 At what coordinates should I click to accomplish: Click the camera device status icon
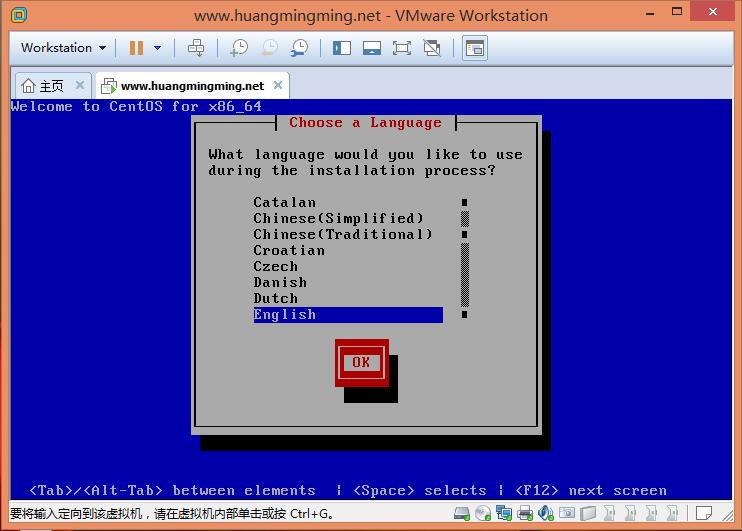pos(567,513)
